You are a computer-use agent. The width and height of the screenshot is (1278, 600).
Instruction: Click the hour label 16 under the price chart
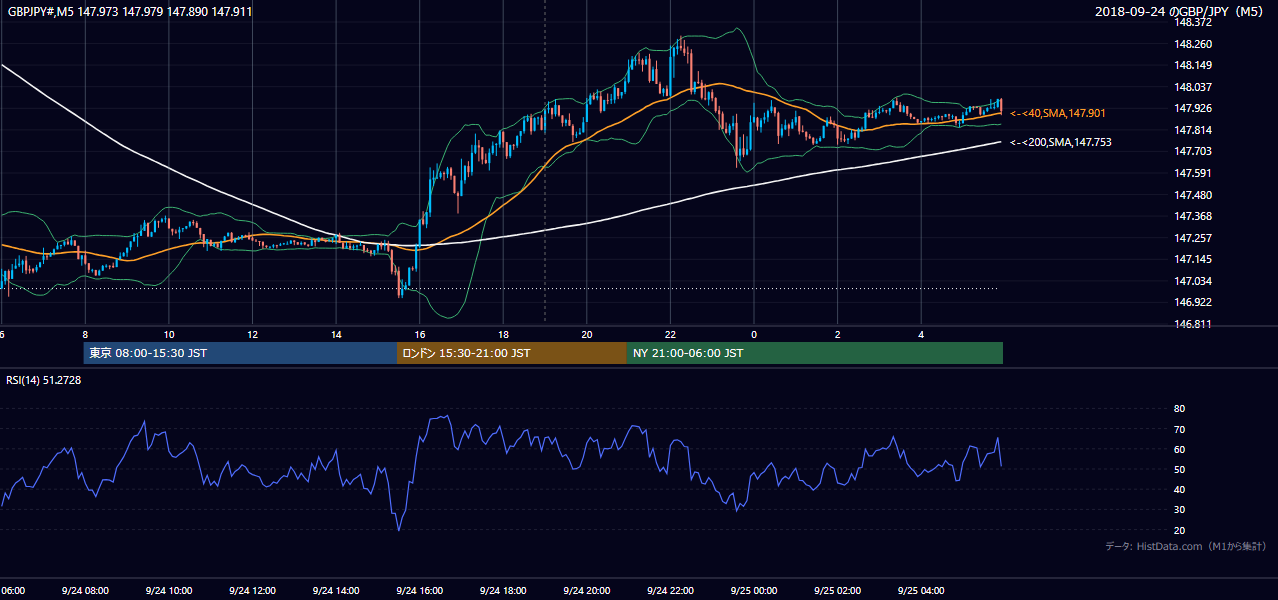pos(420,335)
